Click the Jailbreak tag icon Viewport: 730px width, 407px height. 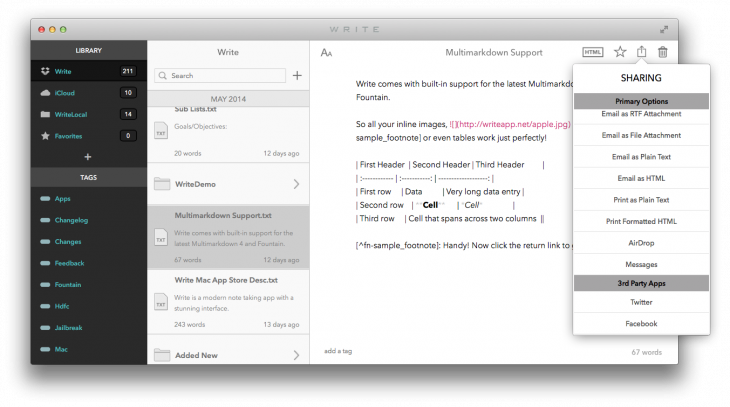point(45,327)
